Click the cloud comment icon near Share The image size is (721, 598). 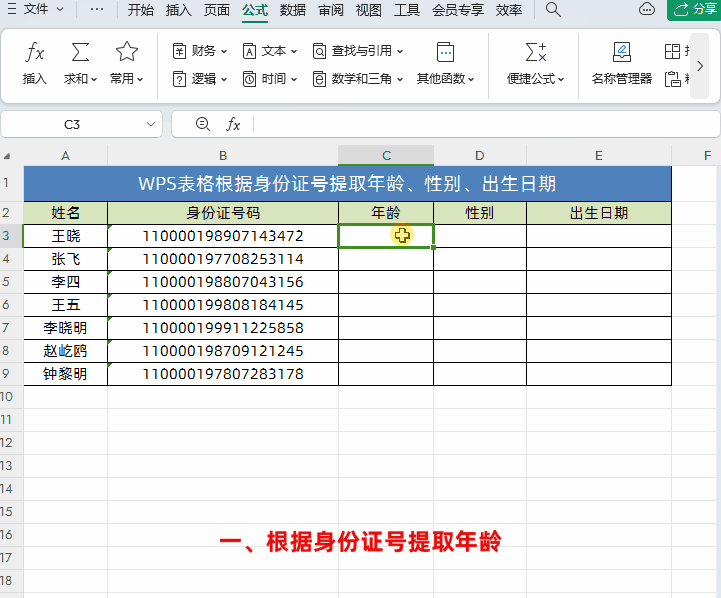pos(647,9)
